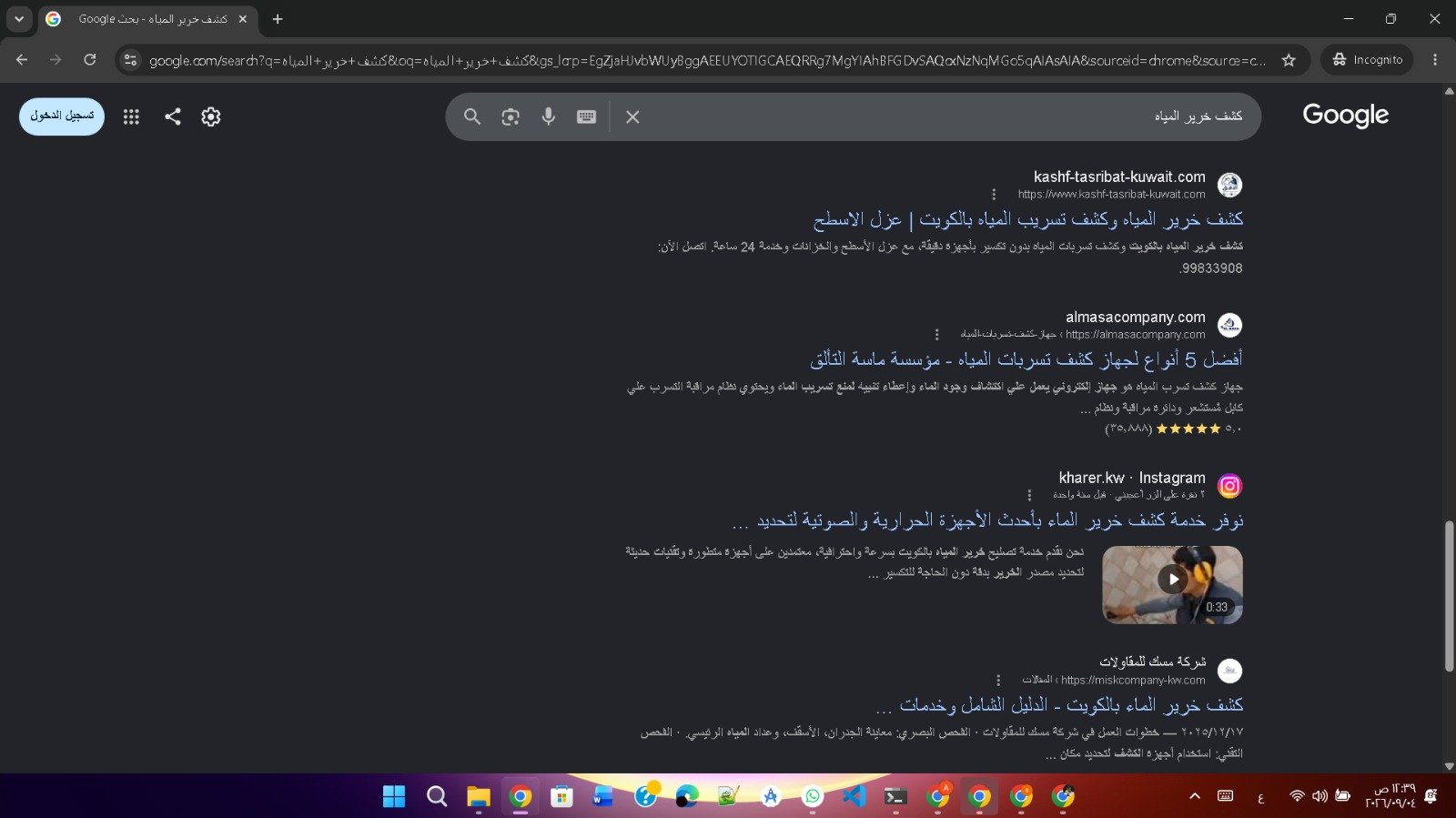Search by image with Lens icon
Screen dimensions: 1456x818
click(x=511, y=116)
